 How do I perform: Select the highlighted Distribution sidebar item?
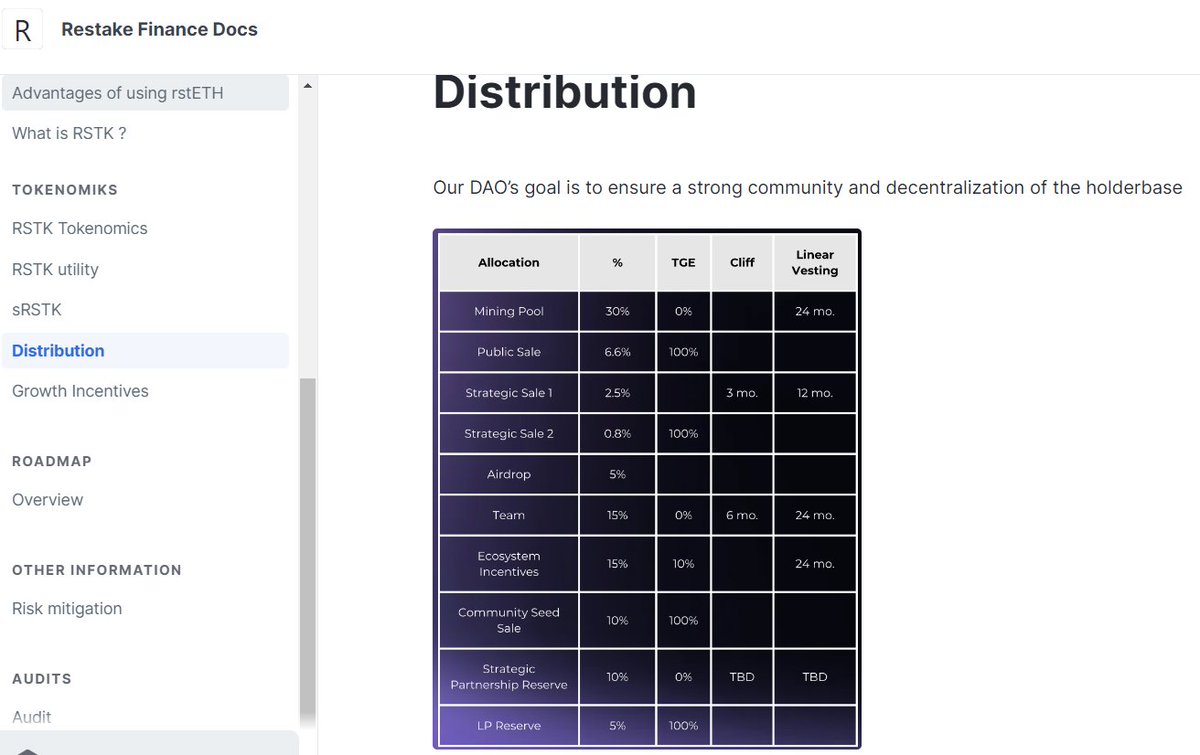coord(57,350)
